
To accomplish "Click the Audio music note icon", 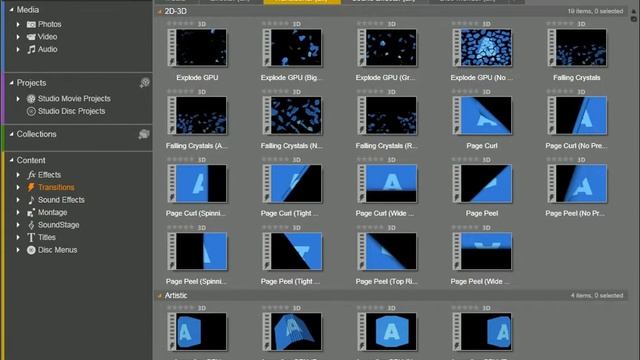I will coord(31,49).
